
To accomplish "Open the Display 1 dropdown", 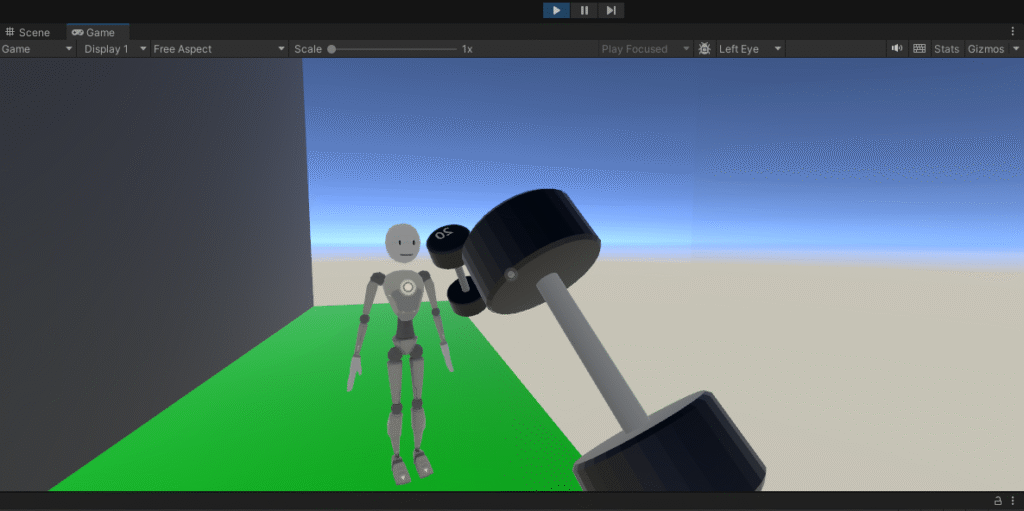I will click(113, 49).
